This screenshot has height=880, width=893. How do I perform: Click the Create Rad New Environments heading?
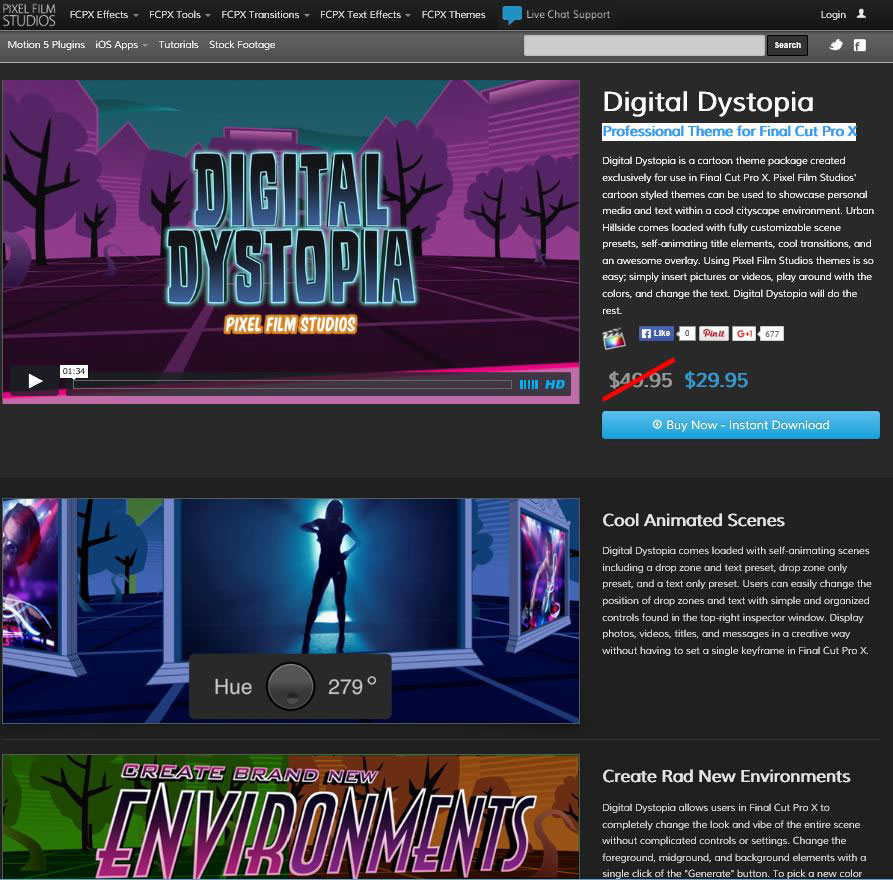tap(726, 776)
